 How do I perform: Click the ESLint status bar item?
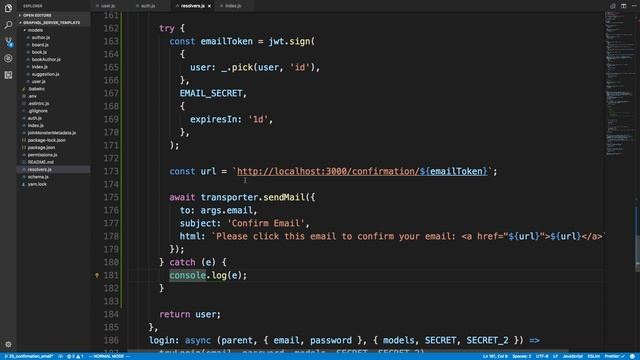tap(593, 356)
